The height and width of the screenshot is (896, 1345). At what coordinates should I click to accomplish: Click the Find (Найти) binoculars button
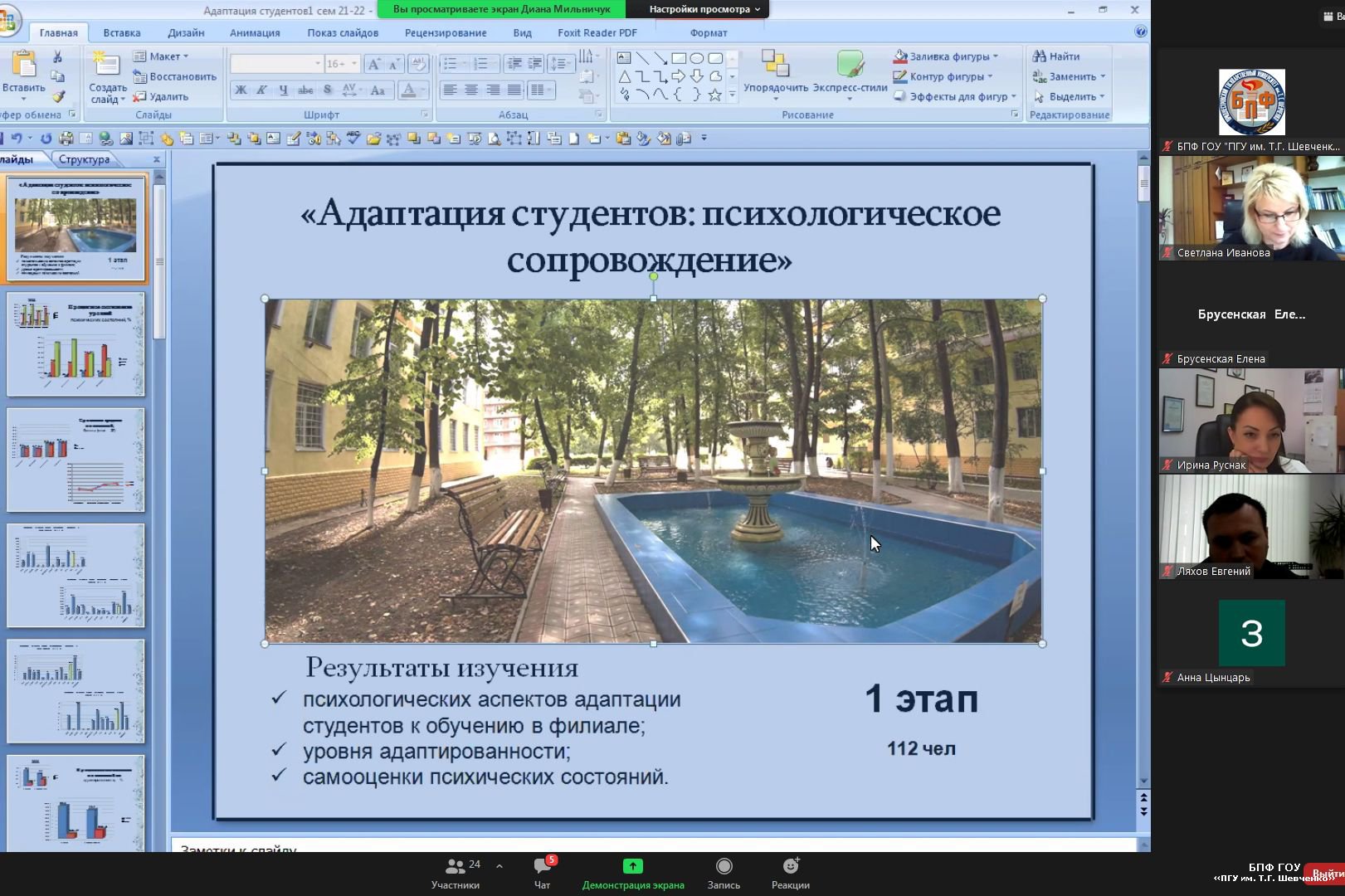click(1056, 56)
